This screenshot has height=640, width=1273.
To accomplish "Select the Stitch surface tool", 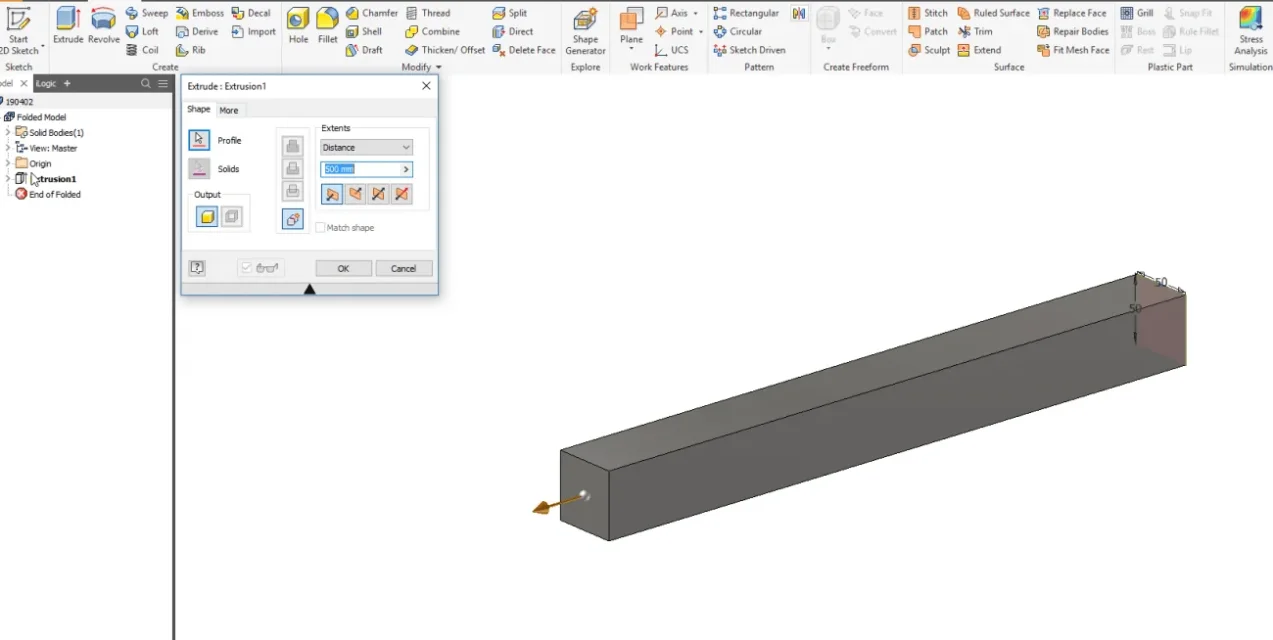I will (928, 13).
